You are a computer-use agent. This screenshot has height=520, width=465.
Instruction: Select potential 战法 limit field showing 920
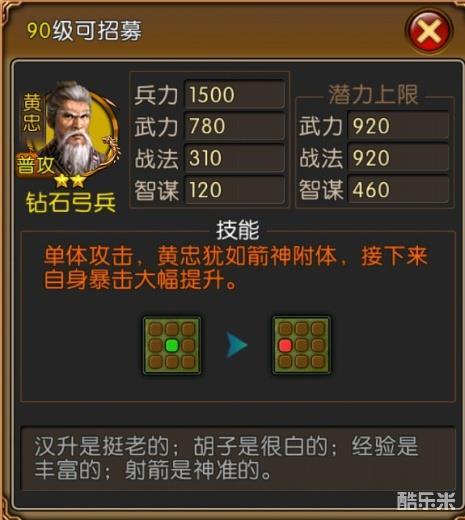pos(398,158)
